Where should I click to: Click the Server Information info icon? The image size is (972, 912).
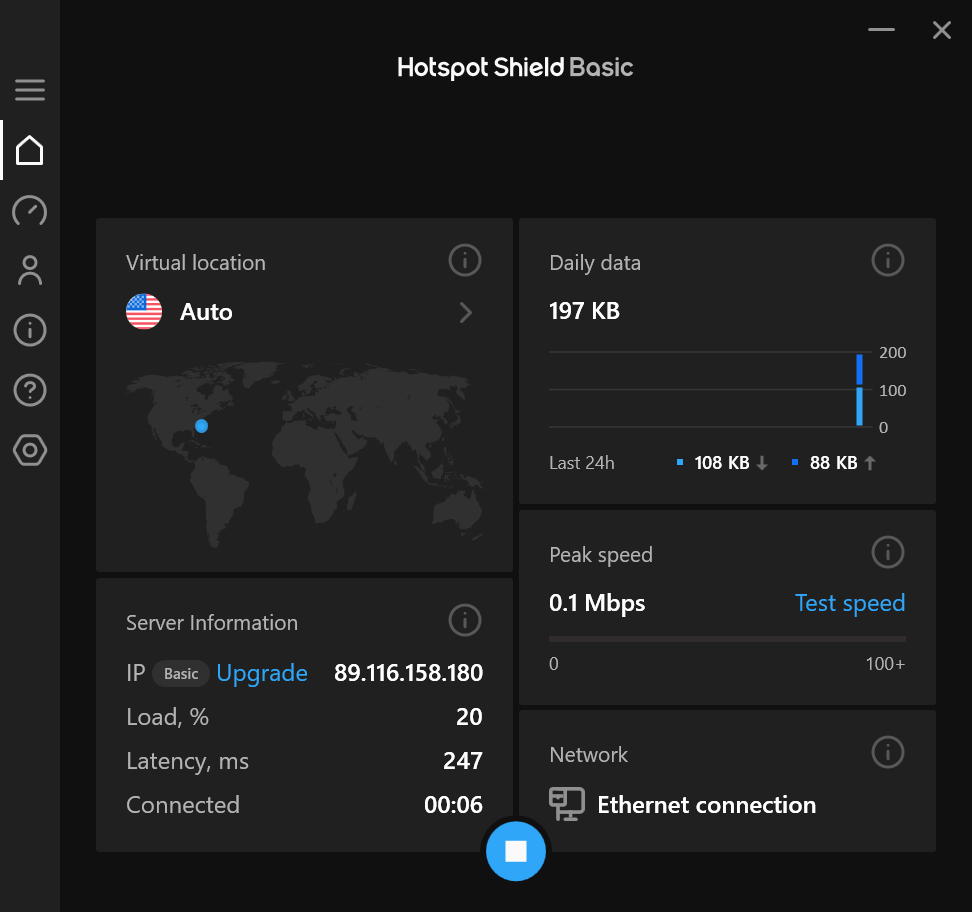point(464,620)
